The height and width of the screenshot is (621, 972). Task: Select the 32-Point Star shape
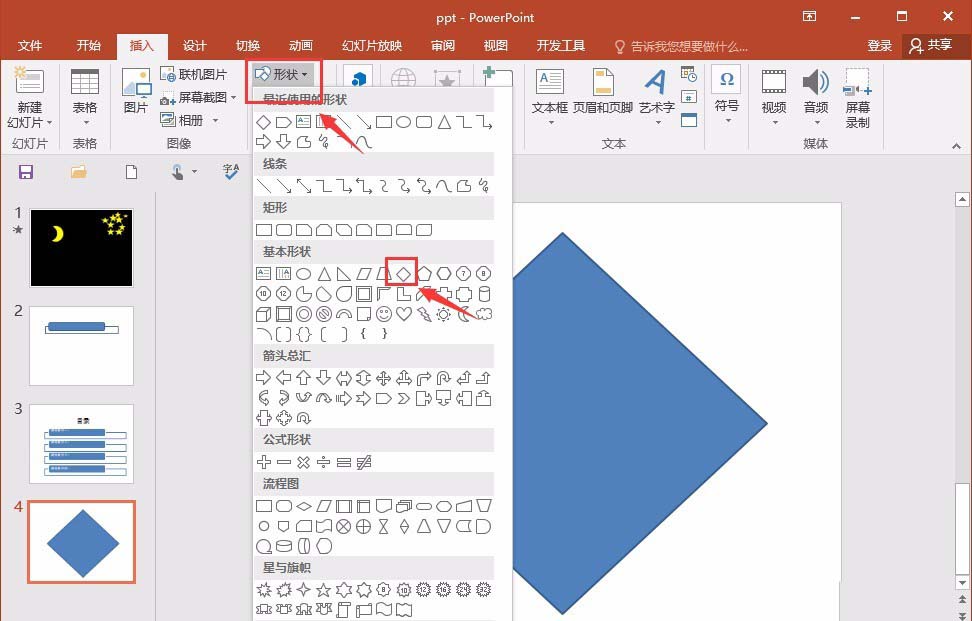click(484, 589)
